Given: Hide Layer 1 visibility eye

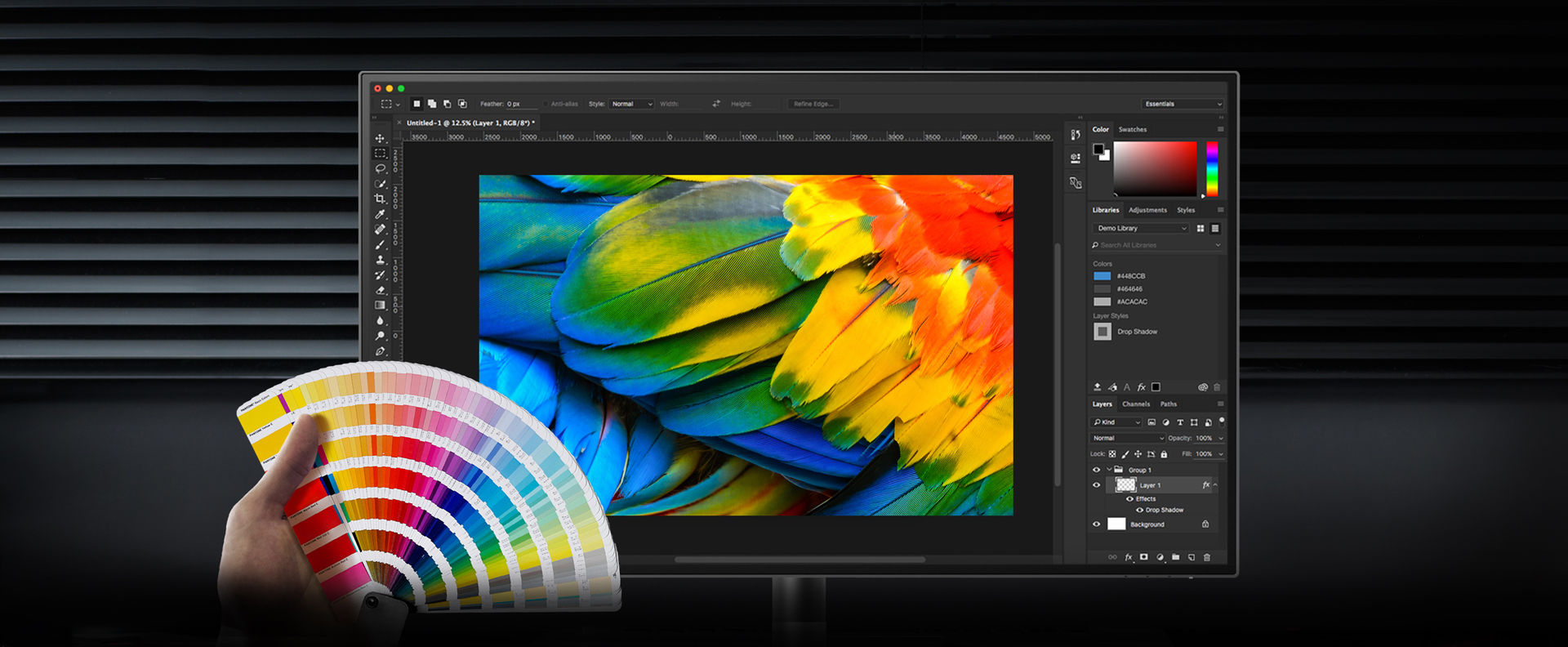Looking at the screenshot, I should 1097,485.
